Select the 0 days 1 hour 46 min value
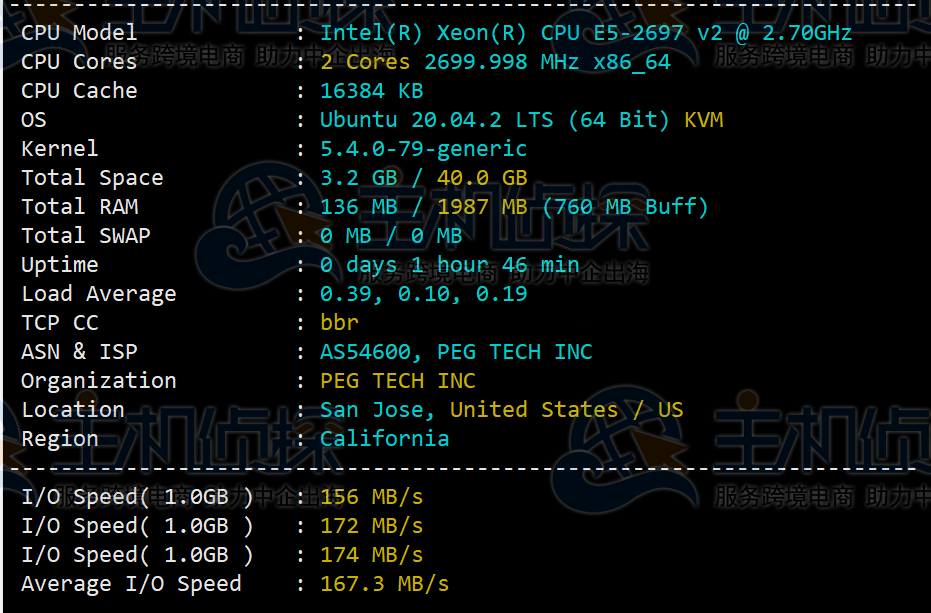931x613 pixels. tap(449, 265)
